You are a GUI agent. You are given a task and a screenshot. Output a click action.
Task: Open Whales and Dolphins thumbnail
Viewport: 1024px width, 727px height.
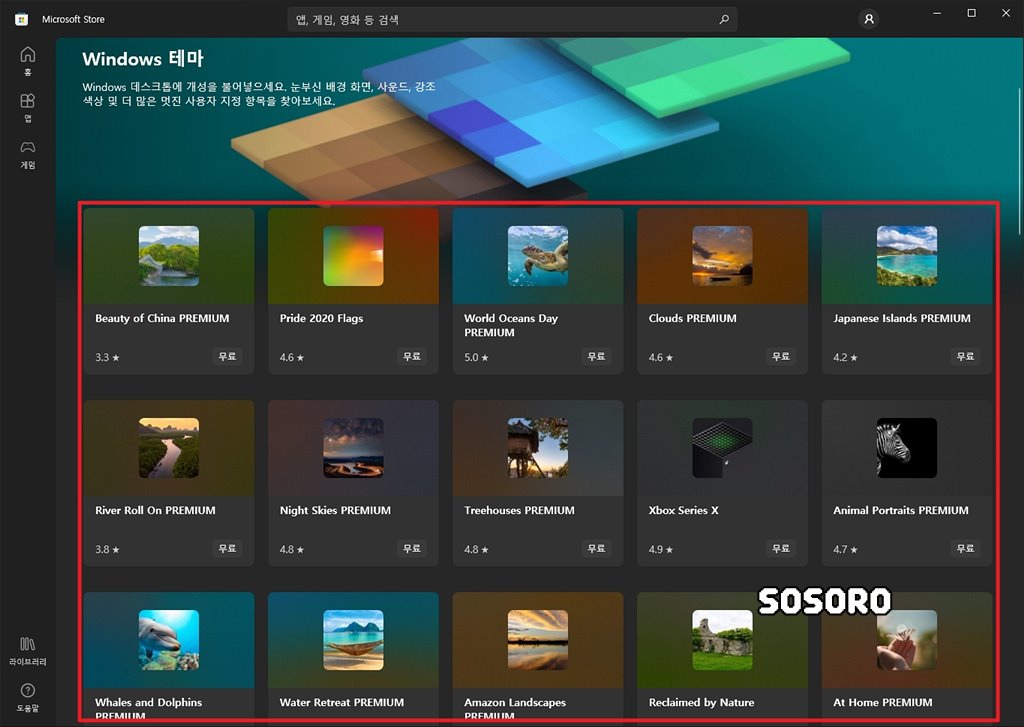[168, 639]
